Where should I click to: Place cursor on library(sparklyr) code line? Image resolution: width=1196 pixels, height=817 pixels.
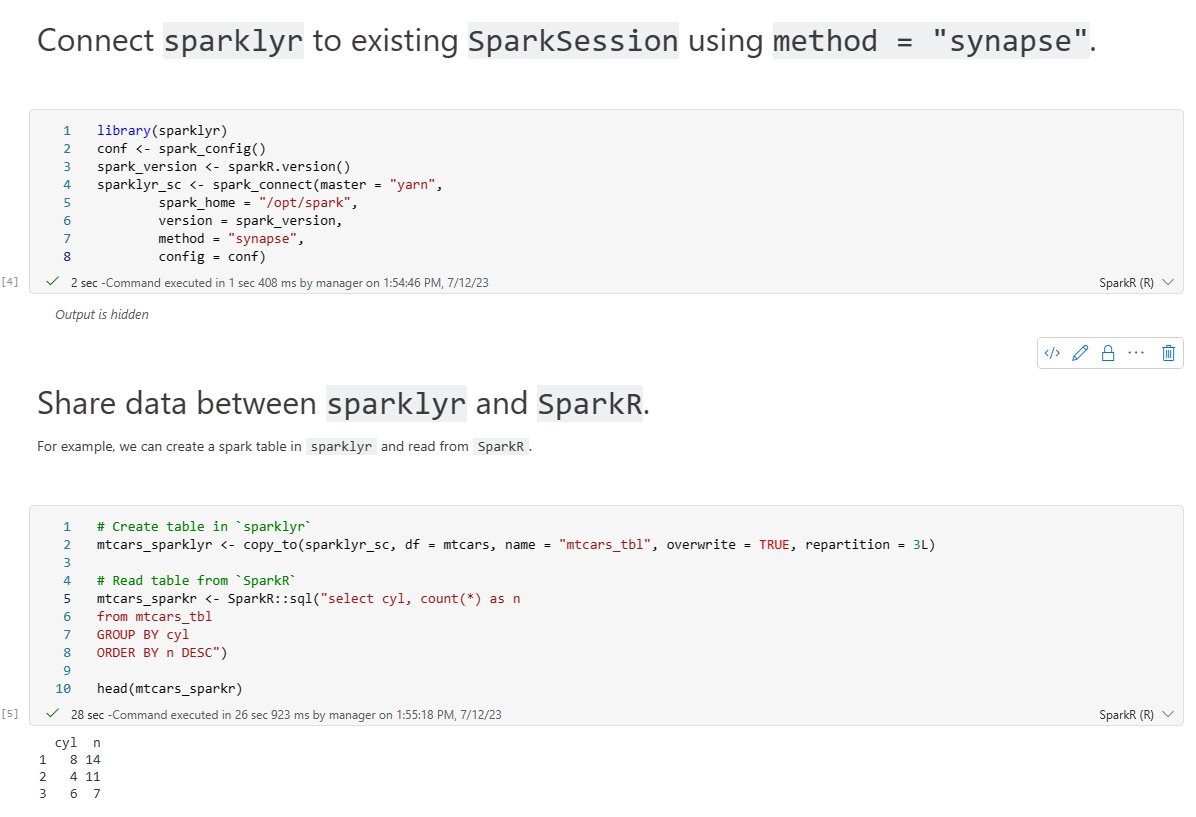pos(162,130)
